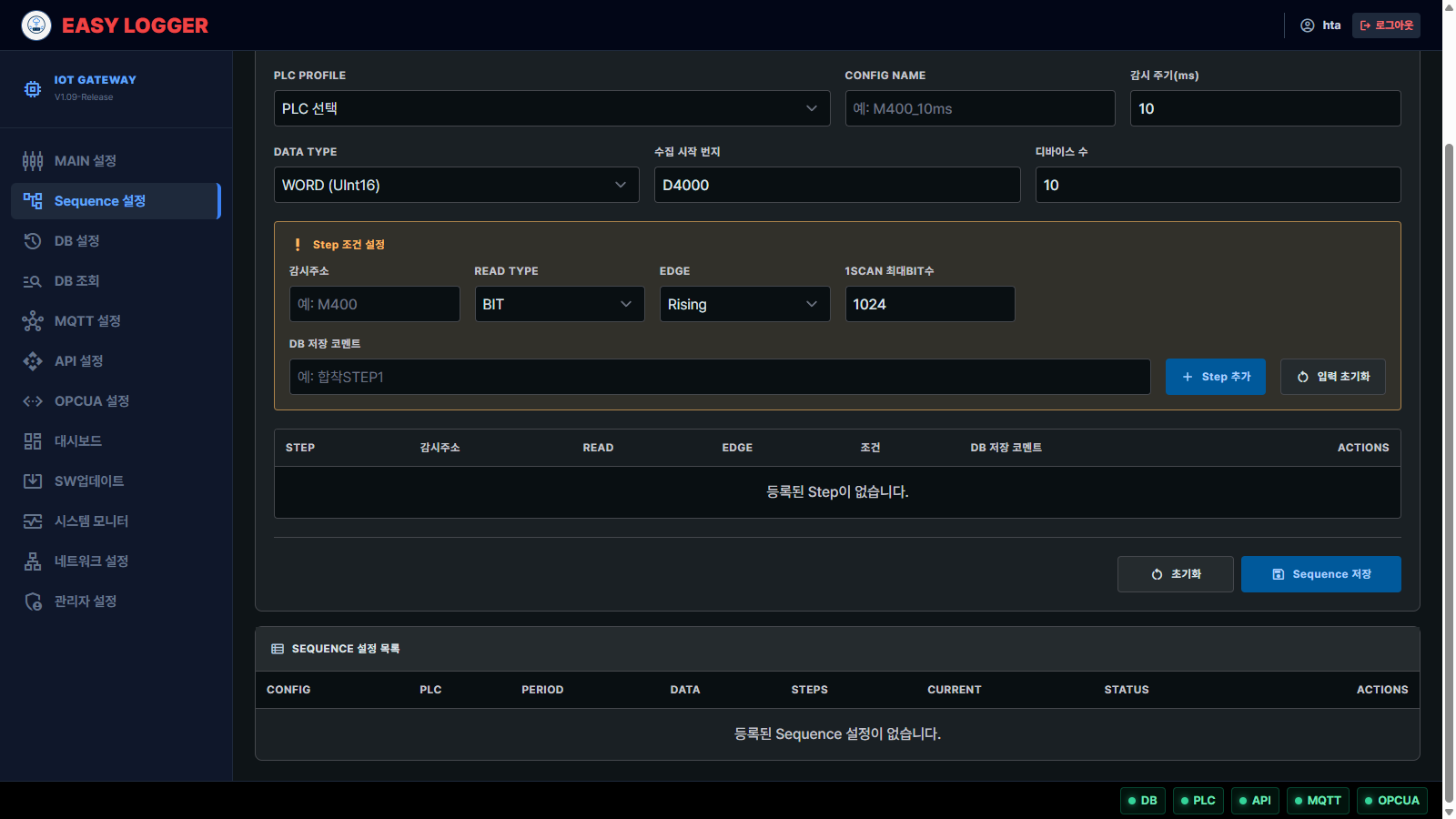Expand the DATA TYPE WORD (UInt16) dropdown
1456x819 pixels.
(x=456, y=185)
